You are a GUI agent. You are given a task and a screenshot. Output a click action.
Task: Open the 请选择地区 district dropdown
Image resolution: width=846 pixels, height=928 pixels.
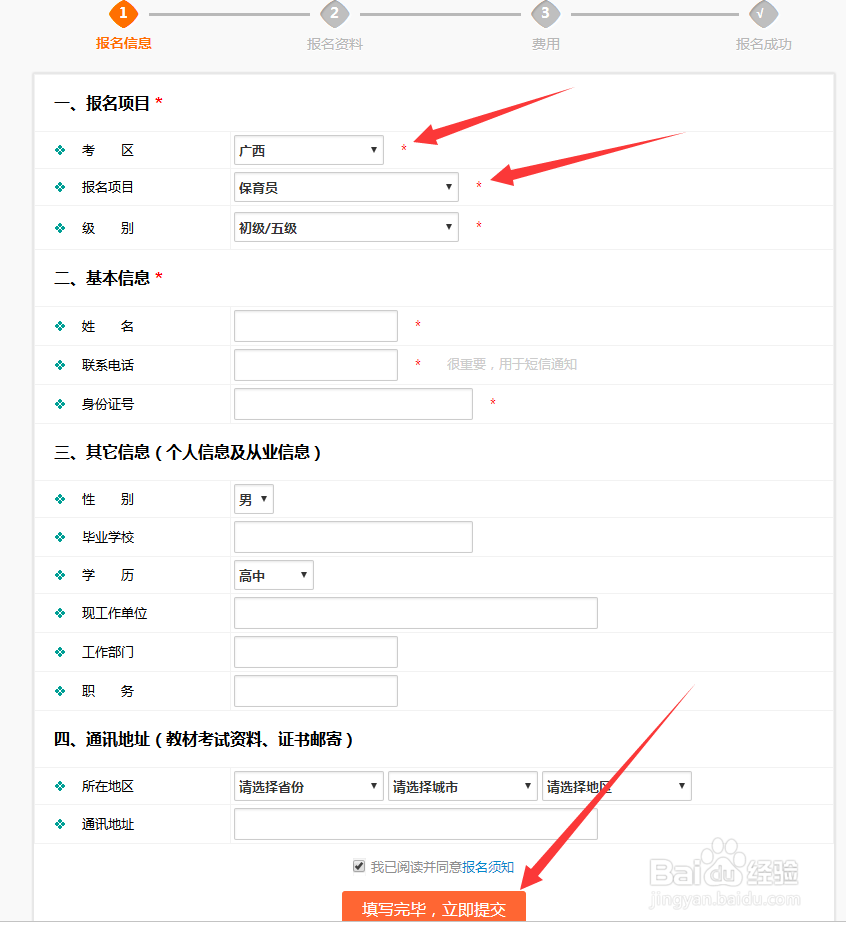pos(615,786)
